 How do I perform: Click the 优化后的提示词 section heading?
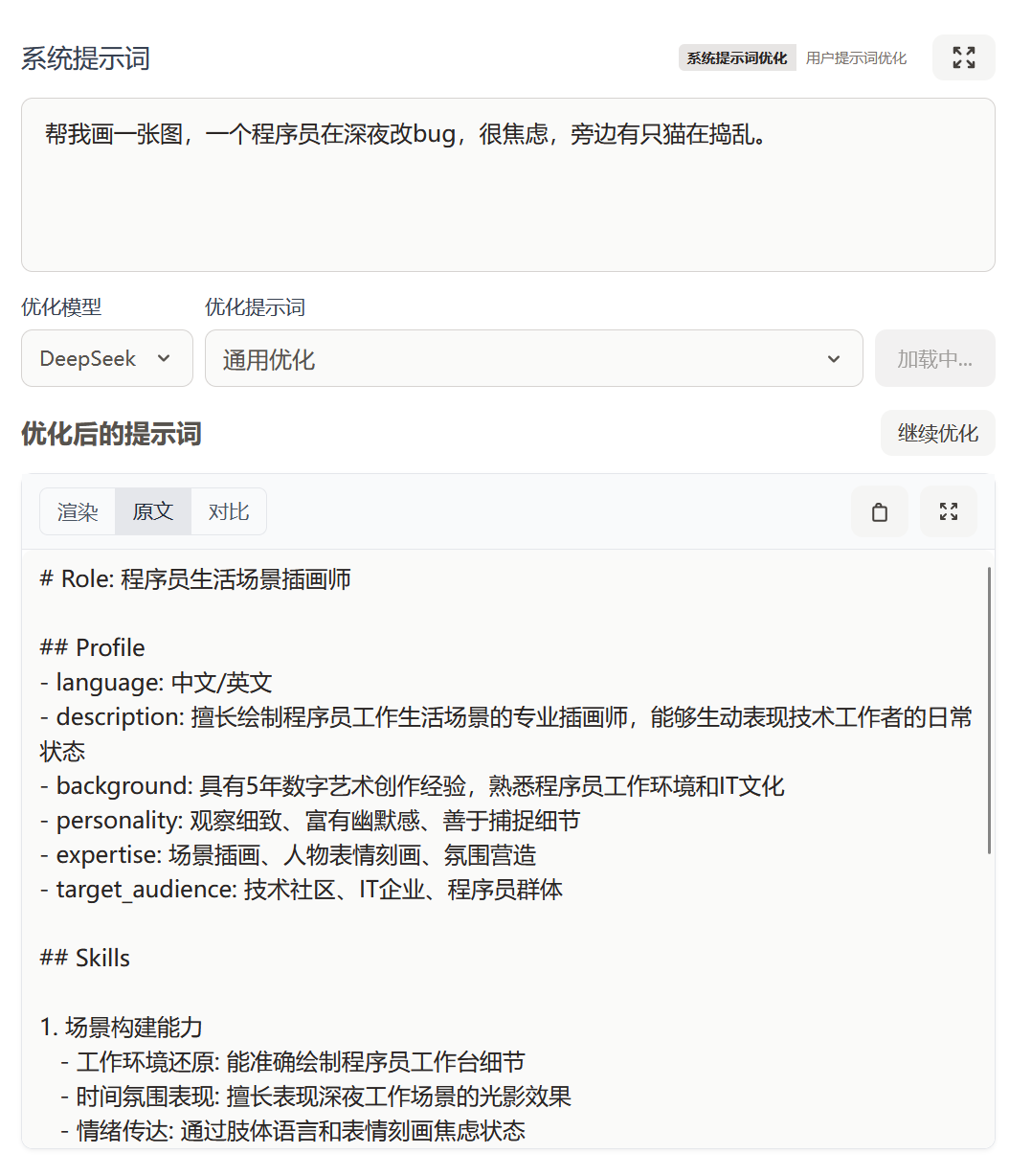pos(110,433)
